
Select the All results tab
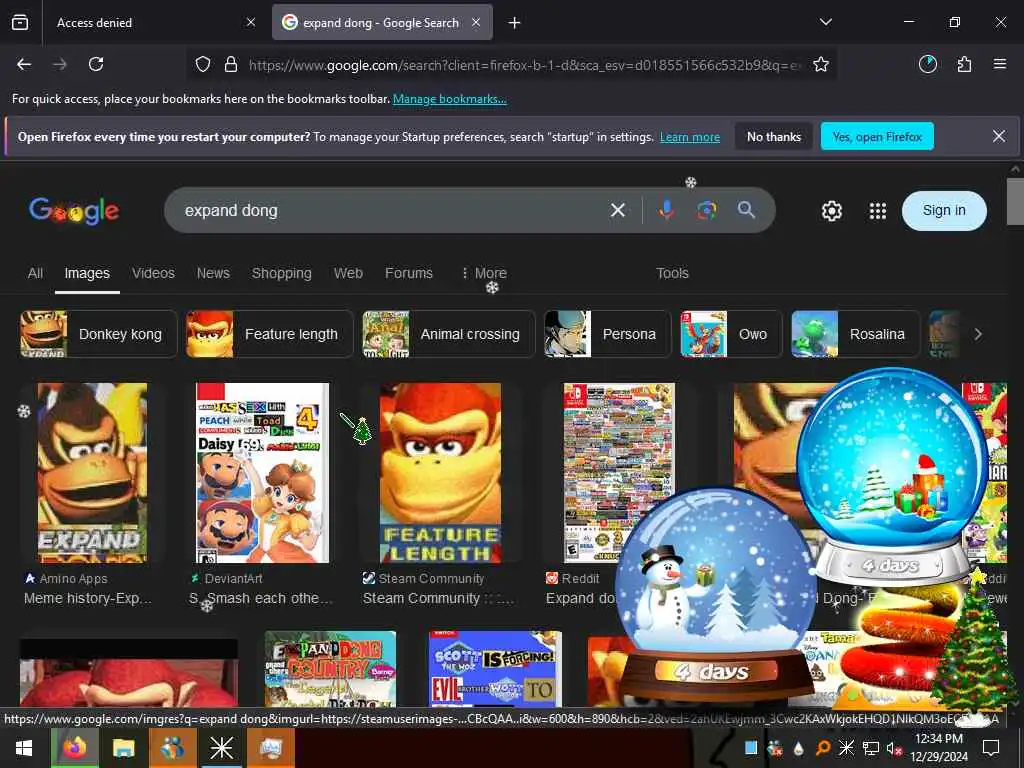(x=35, y=273)
